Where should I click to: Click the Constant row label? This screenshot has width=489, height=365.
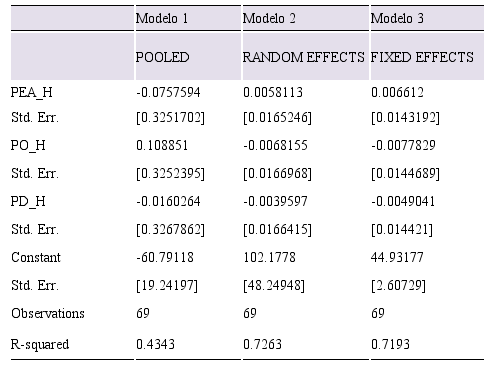point(36,257)
